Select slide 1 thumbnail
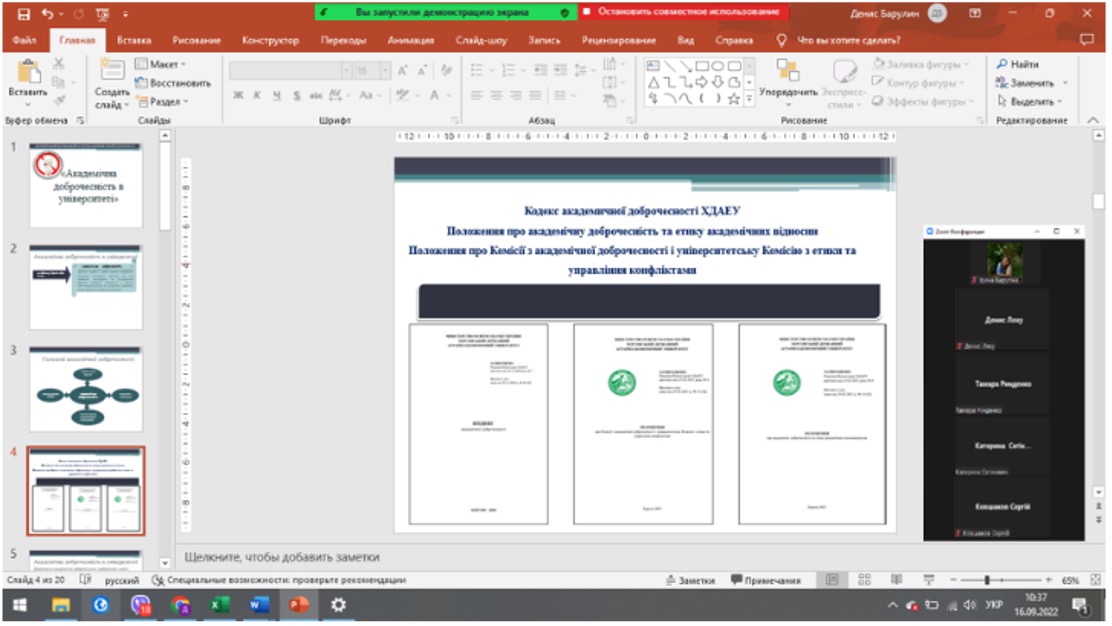The width and height of the screenshot is (1112, 626). 86,184
